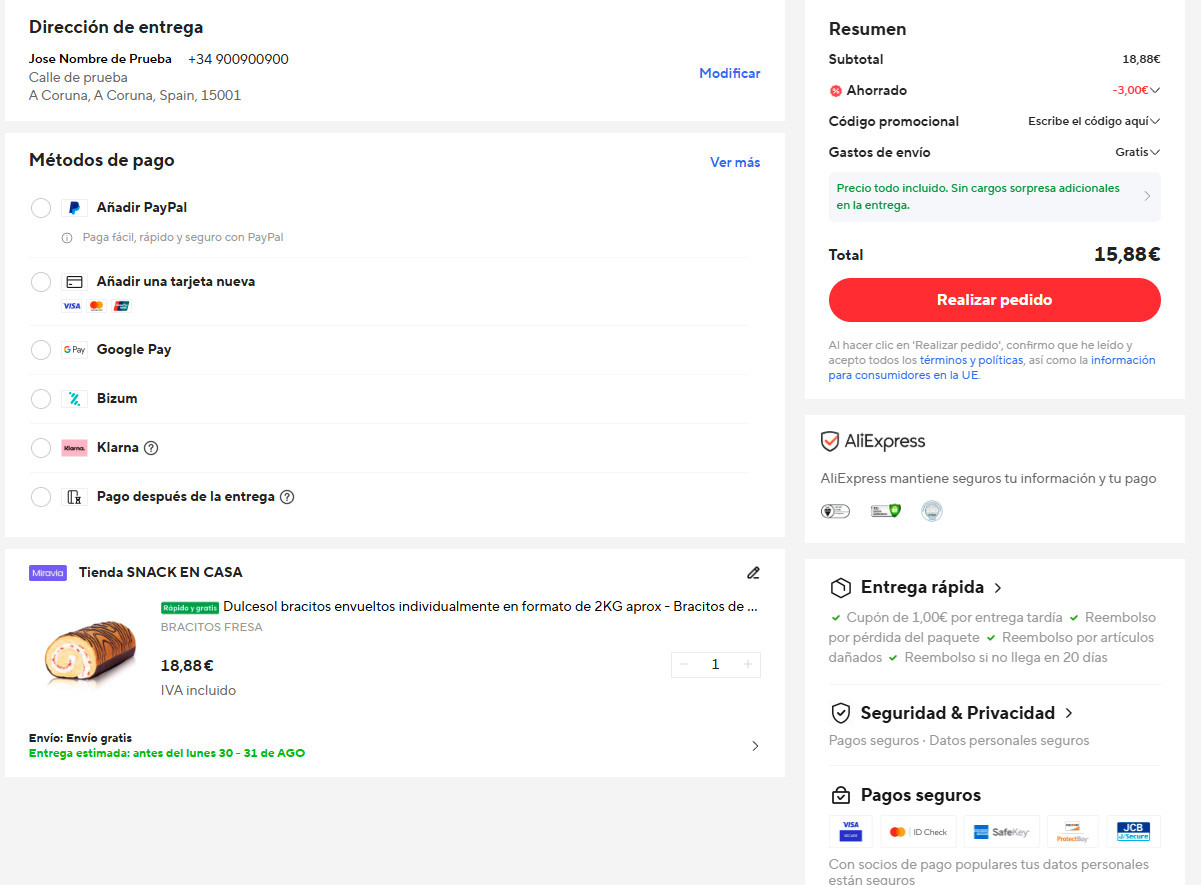Choose Google Pay radio button
Screen dimensions: 1201x885
click(41, 350)
